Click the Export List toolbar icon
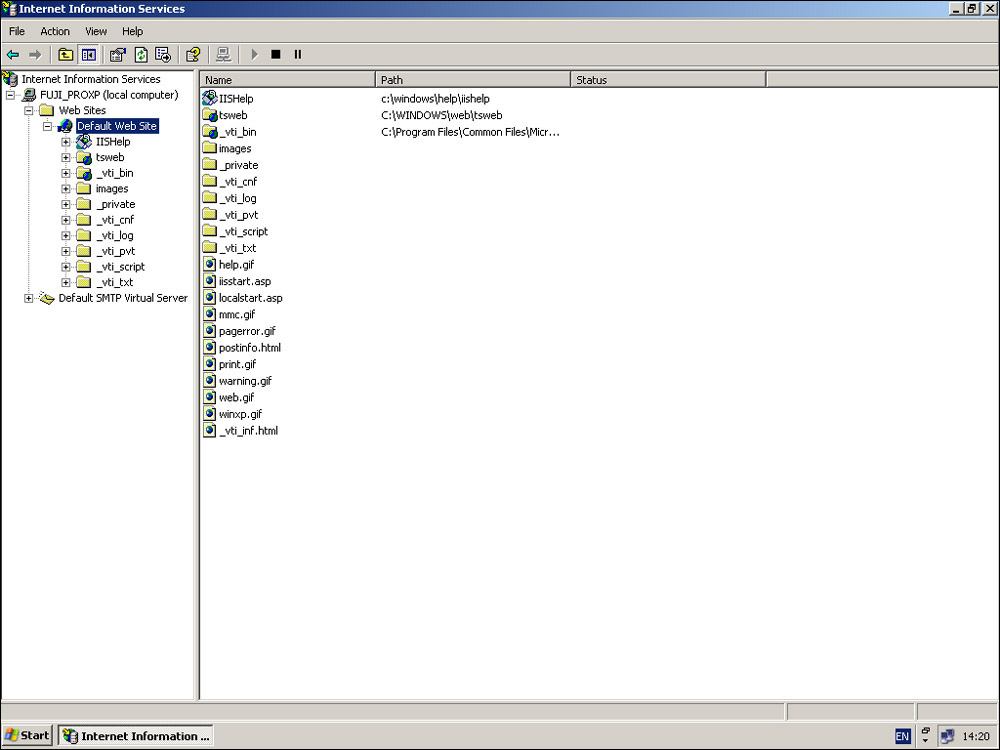This screenshot has height=750, width=1000. point(163,55)
